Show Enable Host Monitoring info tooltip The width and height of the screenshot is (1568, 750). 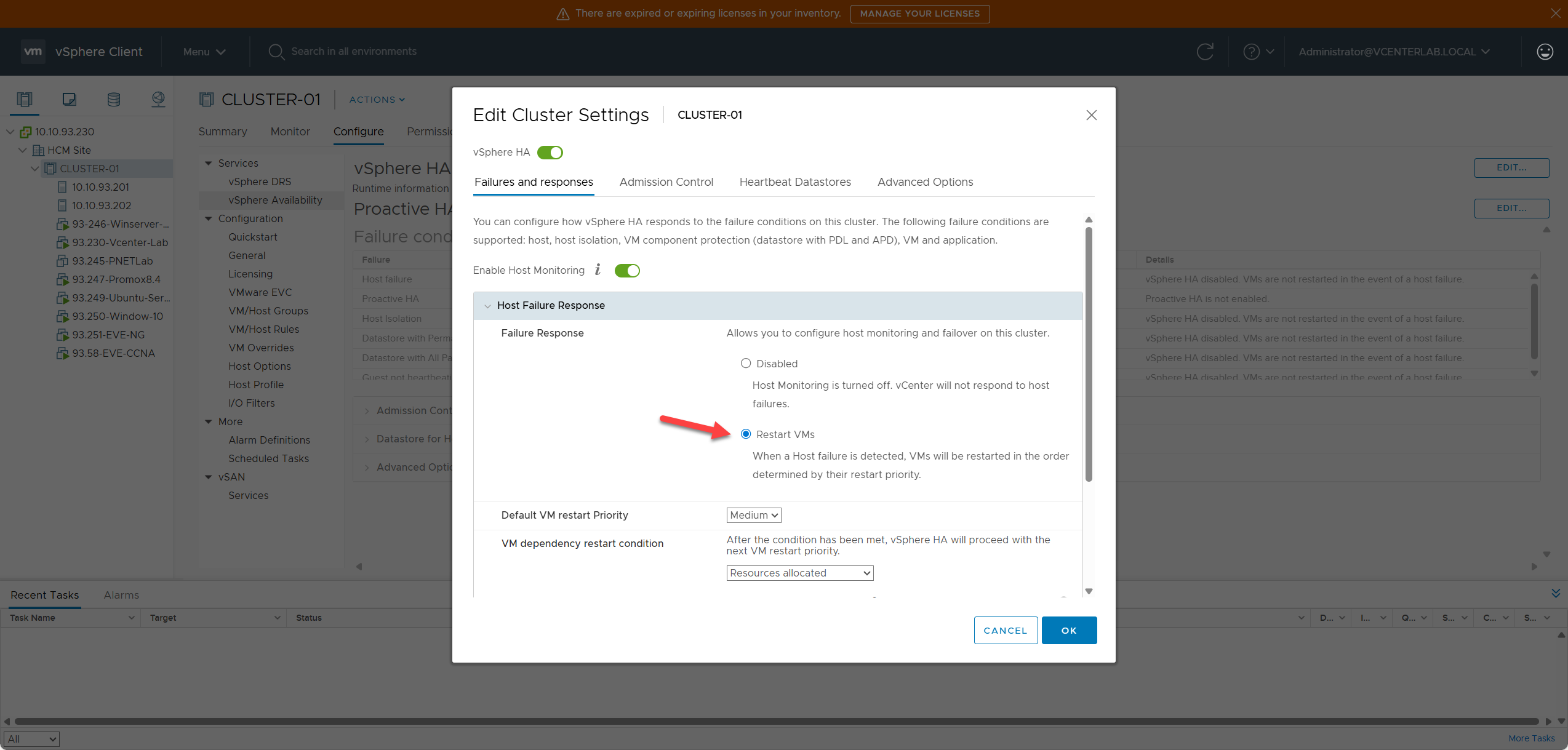[598, 270]
